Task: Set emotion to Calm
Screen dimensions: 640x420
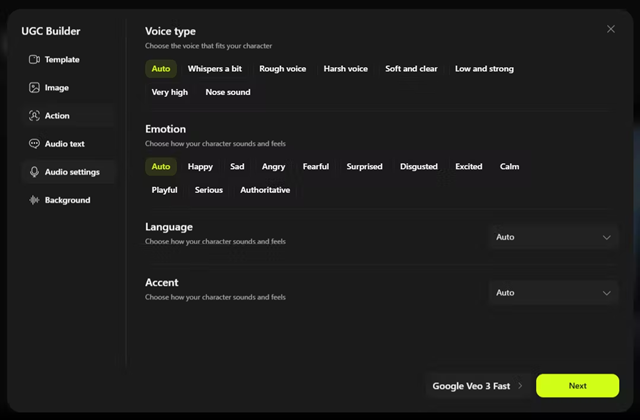Action: (509, 167)
